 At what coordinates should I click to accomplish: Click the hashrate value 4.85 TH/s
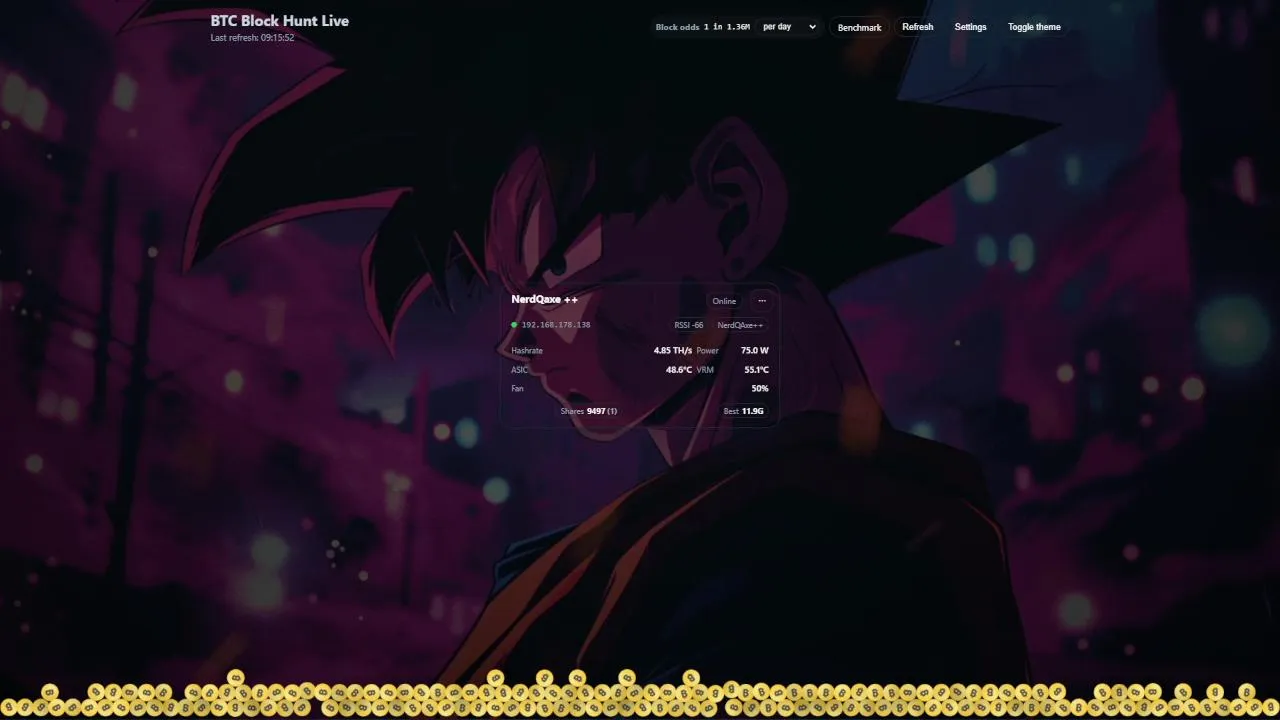pyautogui.click(x=673, y=351)
